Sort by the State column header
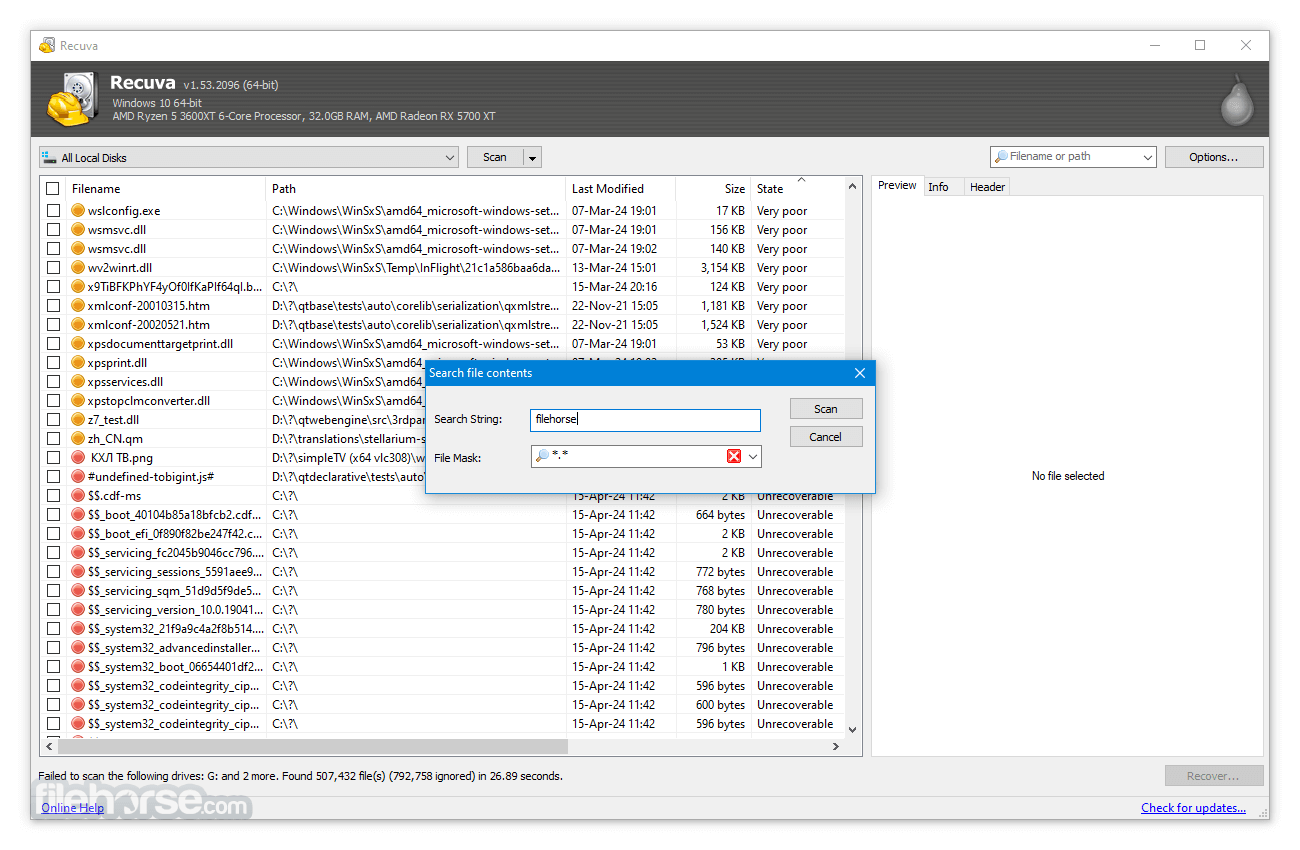 click(x=797, y=189)
